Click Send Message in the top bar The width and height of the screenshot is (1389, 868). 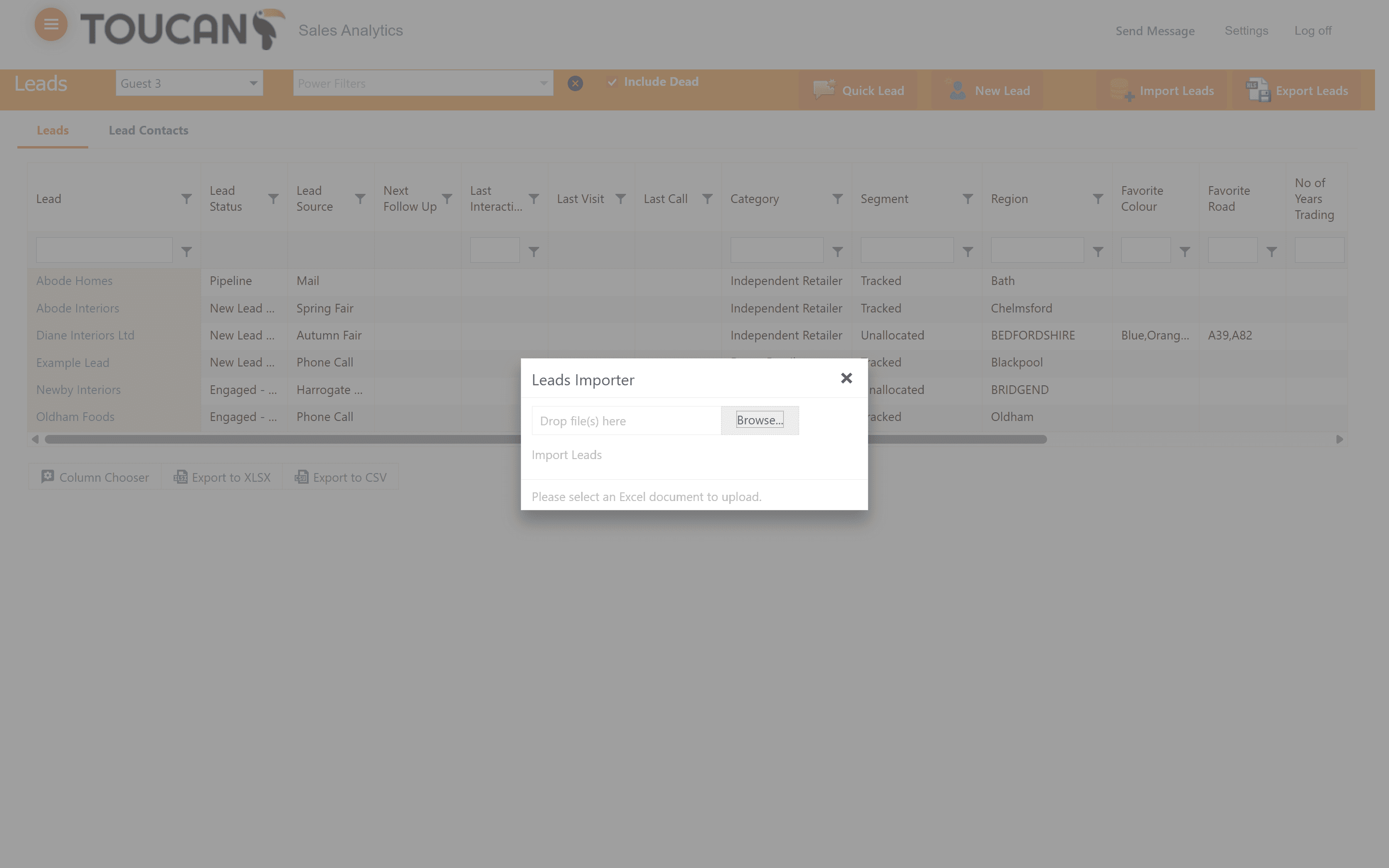pyautogui.click(x=1155, y=31)
